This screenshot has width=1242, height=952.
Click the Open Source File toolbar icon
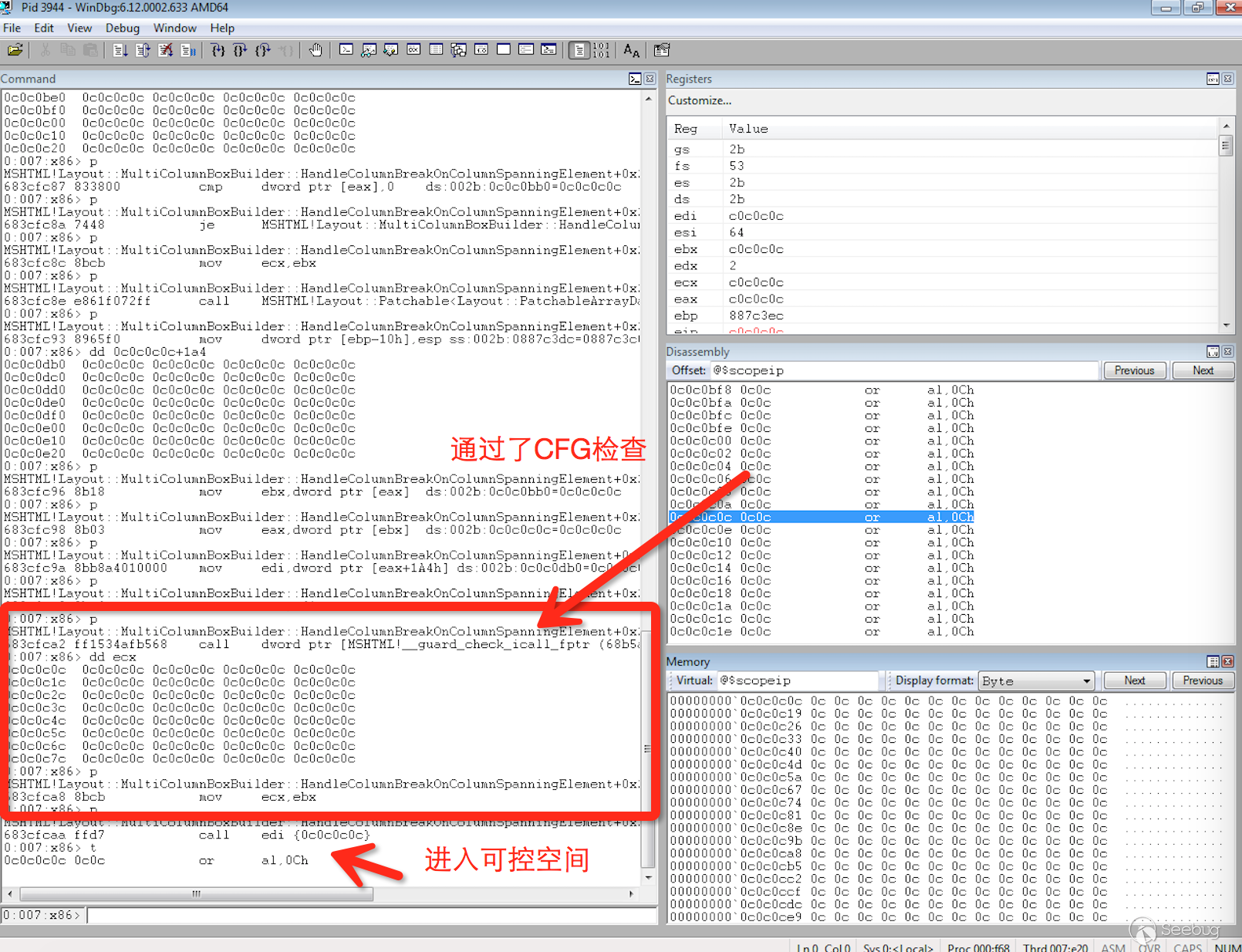(x=15, y=50)
